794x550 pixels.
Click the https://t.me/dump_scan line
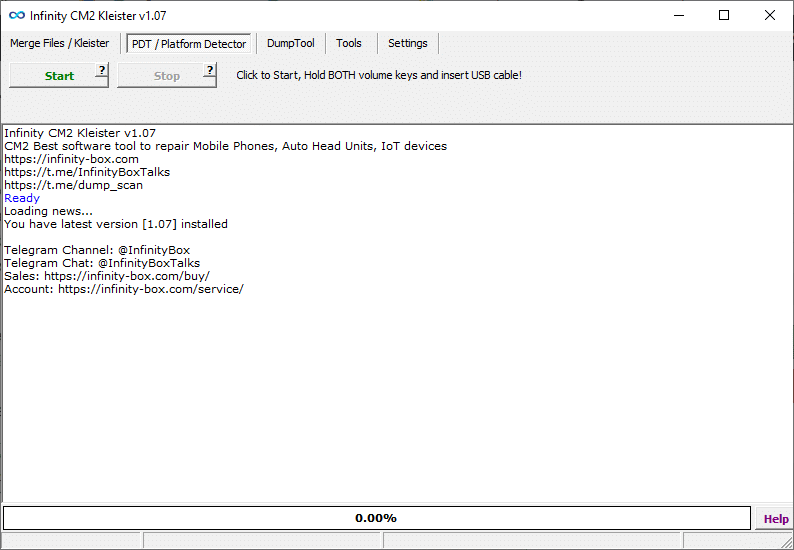[73, 185]
